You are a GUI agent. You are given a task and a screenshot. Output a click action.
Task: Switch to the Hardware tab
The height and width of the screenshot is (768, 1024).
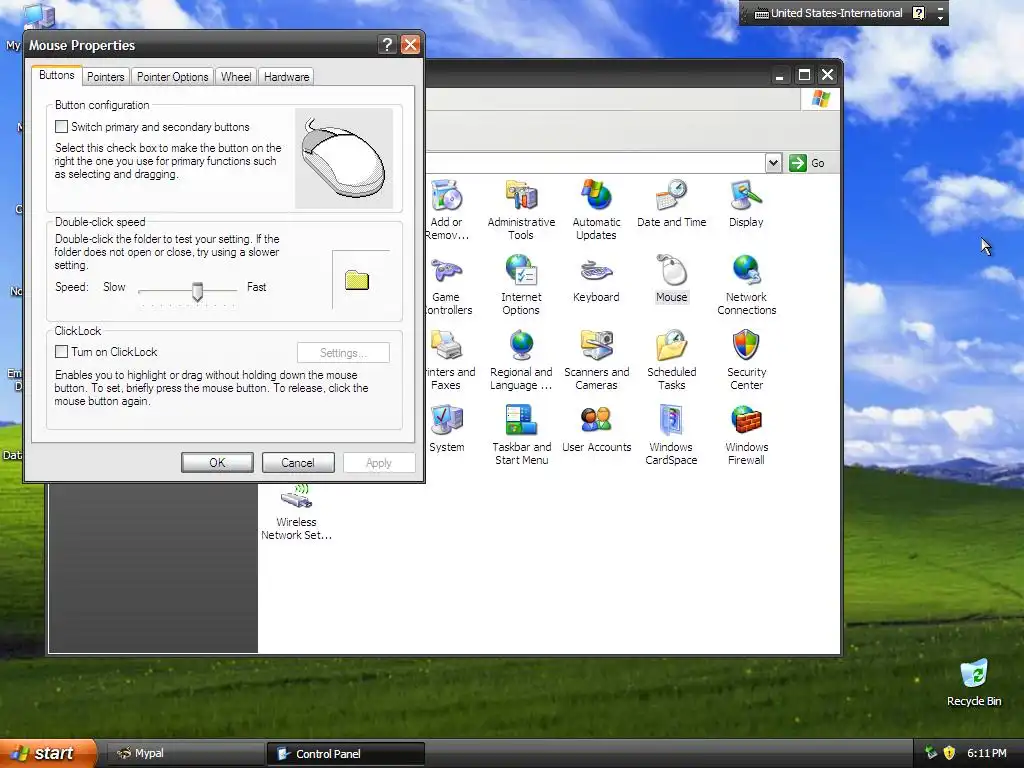click(286, 76)
